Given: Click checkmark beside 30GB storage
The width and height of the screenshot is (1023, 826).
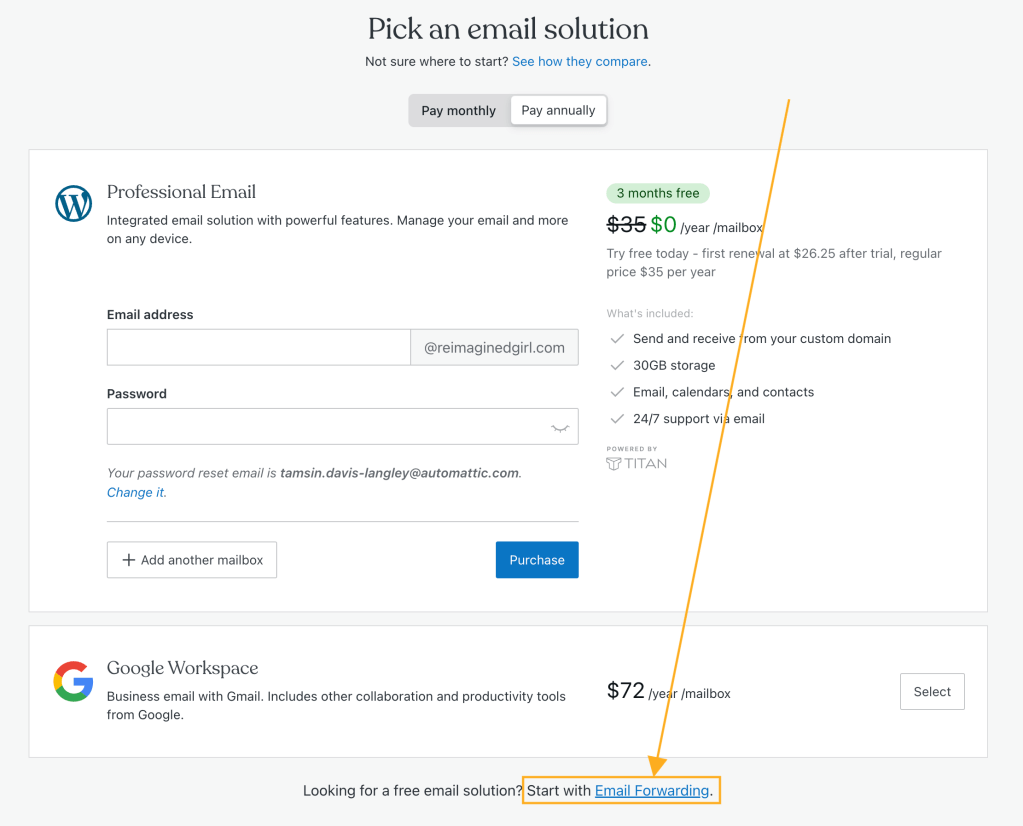Looking at the screenshot, I should pyautogui.click(x=617, y=365).
